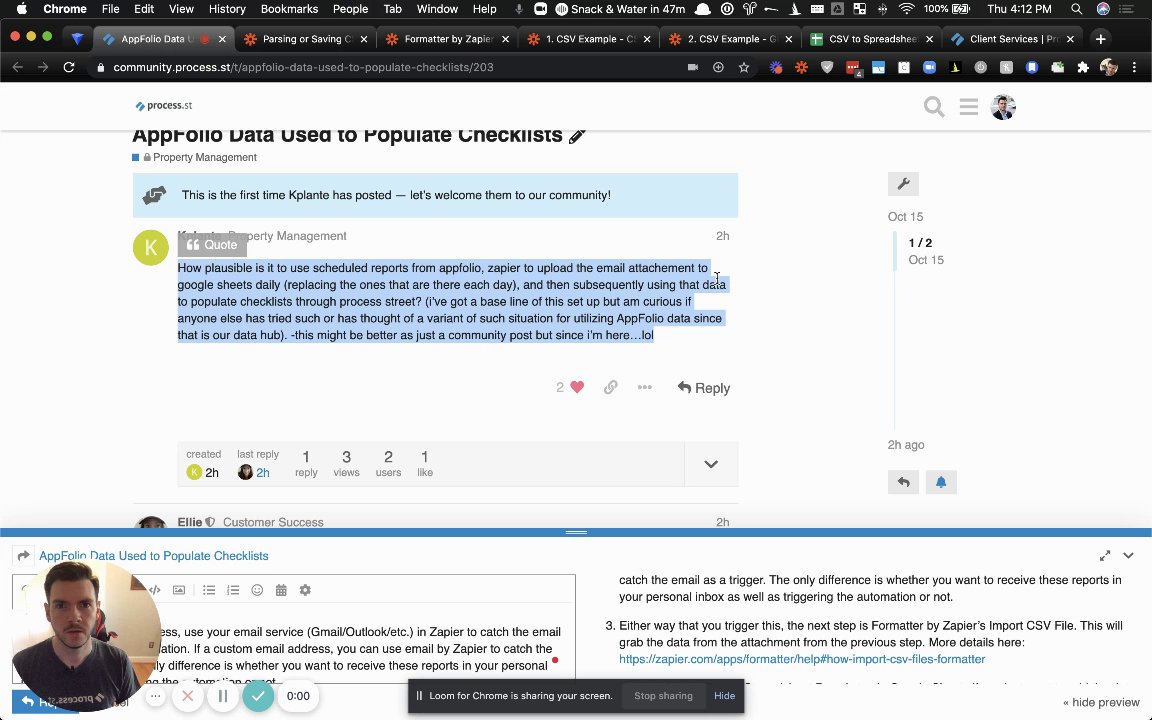This screenshot has width=1152, height=720.
Task: Open the AppFolio topic link in composer
Action: 154,555
